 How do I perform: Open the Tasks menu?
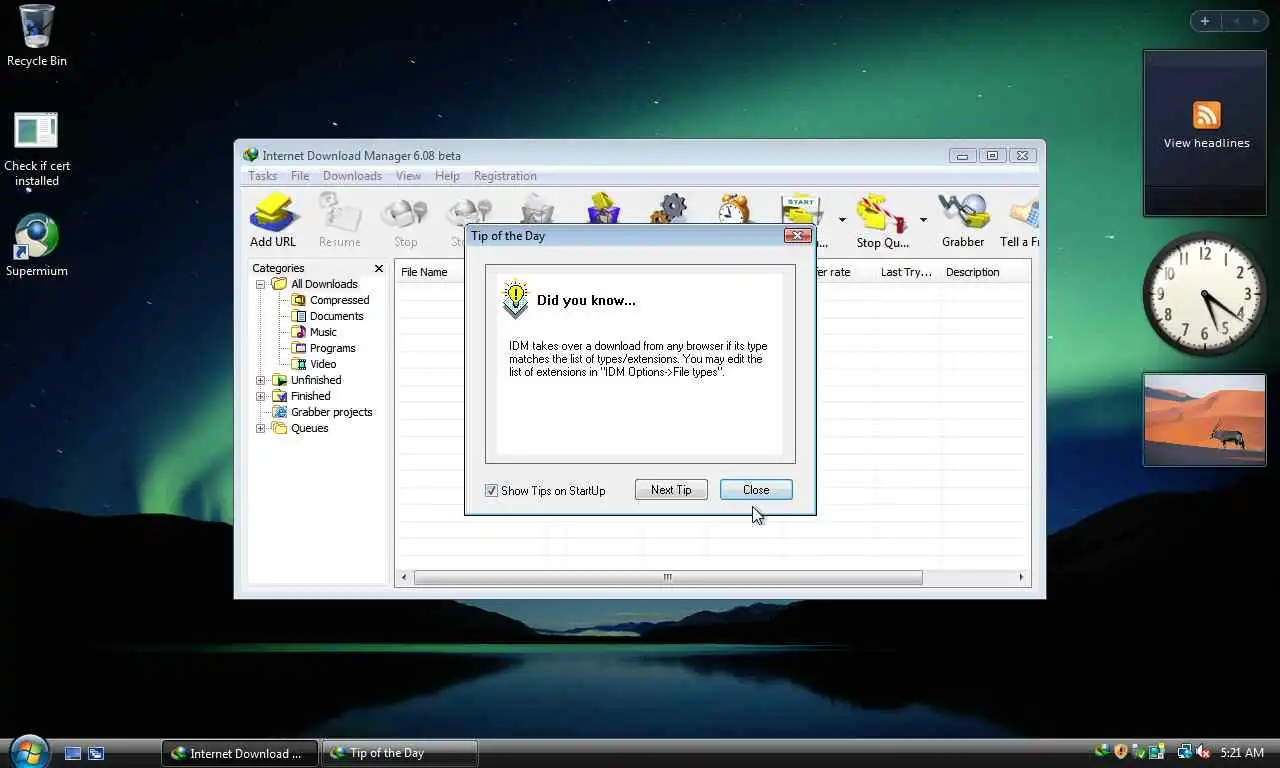(263, 176)
